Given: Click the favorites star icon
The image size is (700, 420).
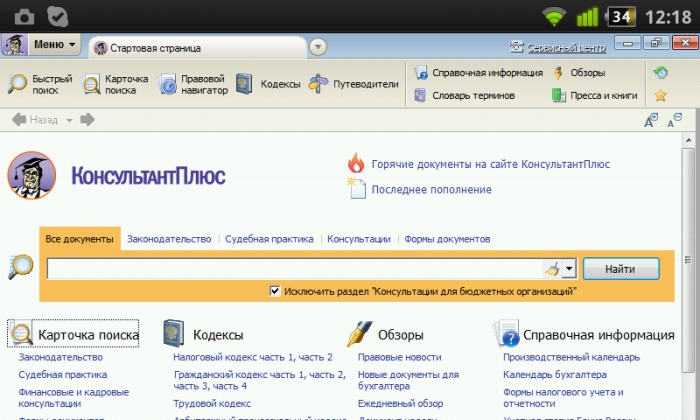Looking at the screenshot, I should [x=660, y=95].
